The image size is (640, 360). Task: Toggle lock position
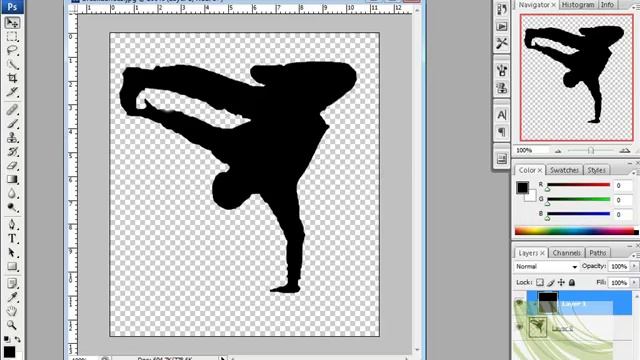click(562, 282)
